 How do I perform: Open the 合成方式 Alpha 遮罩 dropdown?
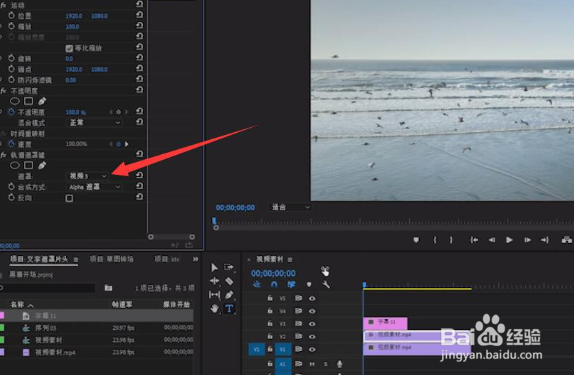pyautogui.click(x=95, y=187)
